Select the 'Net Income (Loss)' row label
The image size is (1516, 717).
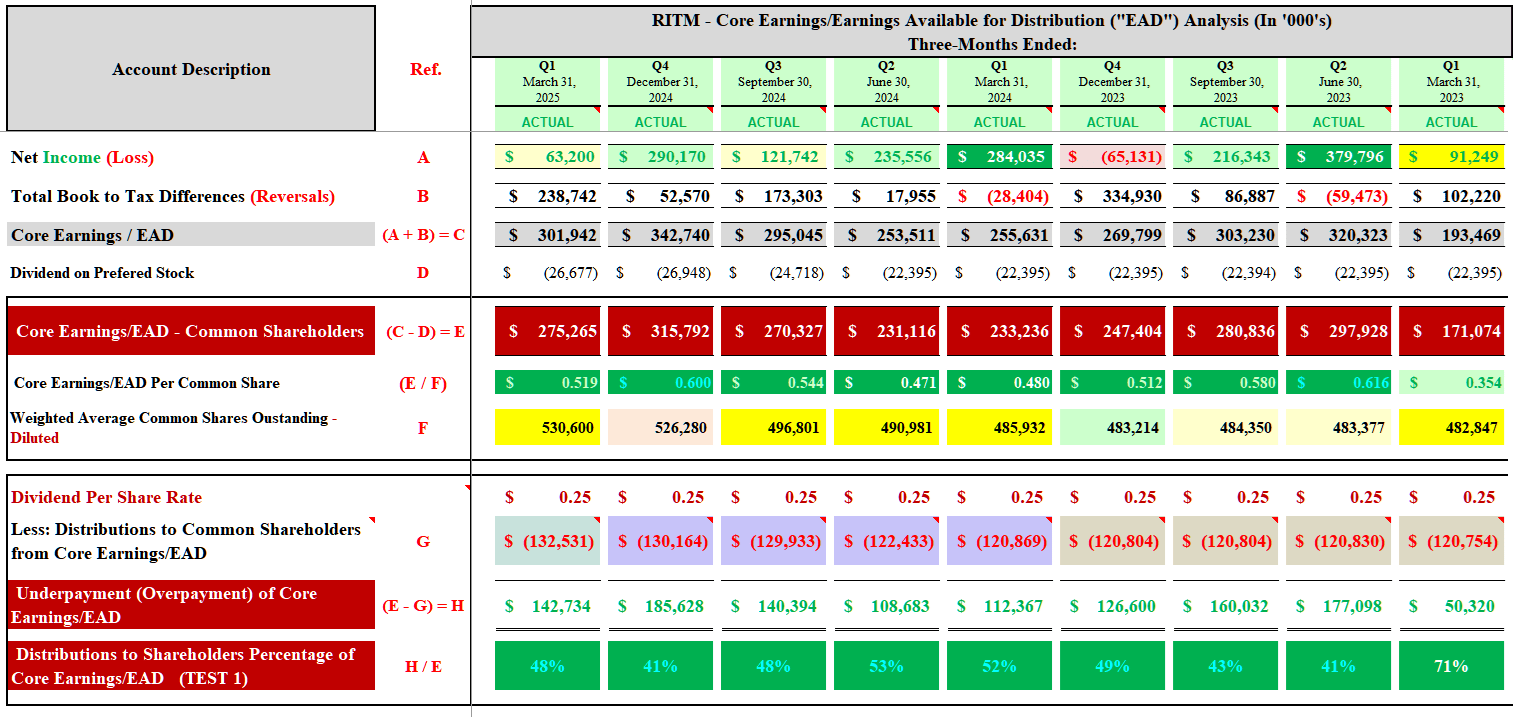(x=82, y=157)
